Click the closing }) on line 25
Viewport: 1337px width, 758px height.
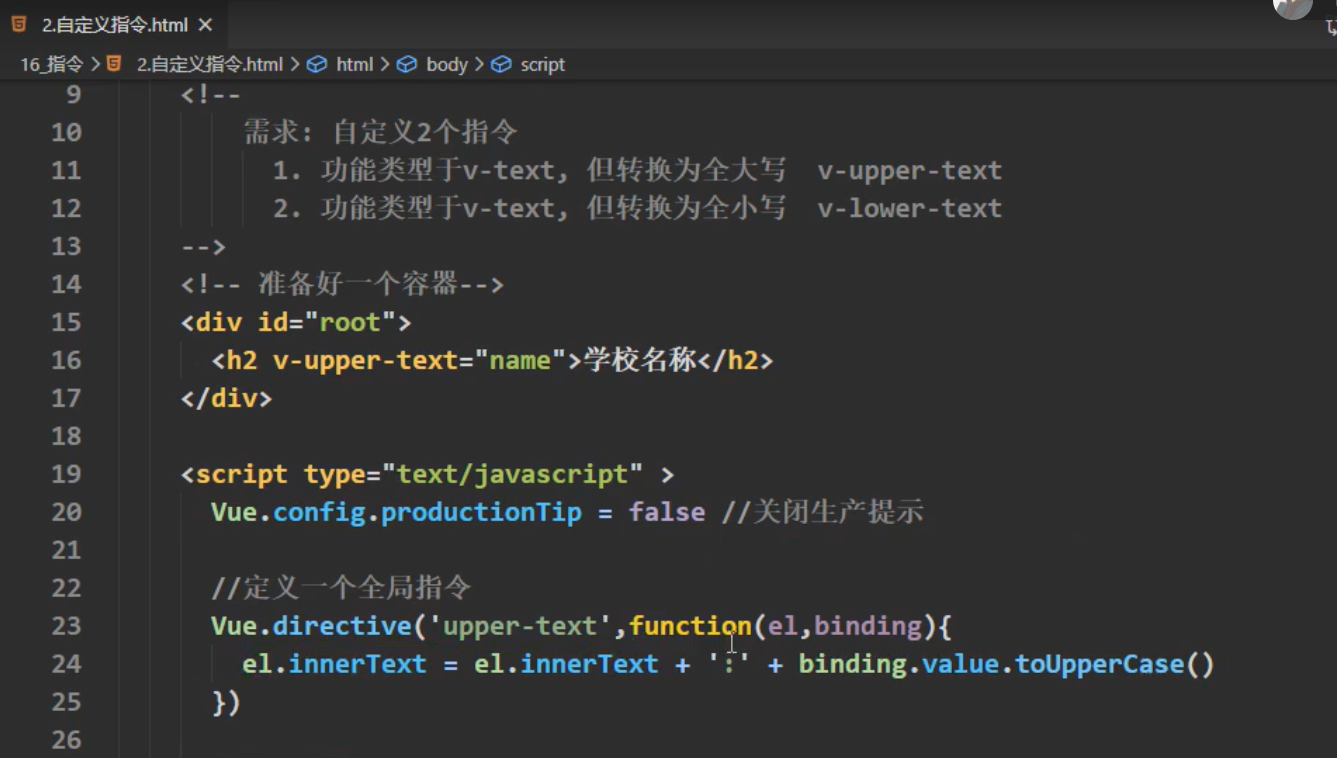coord(226,703)
